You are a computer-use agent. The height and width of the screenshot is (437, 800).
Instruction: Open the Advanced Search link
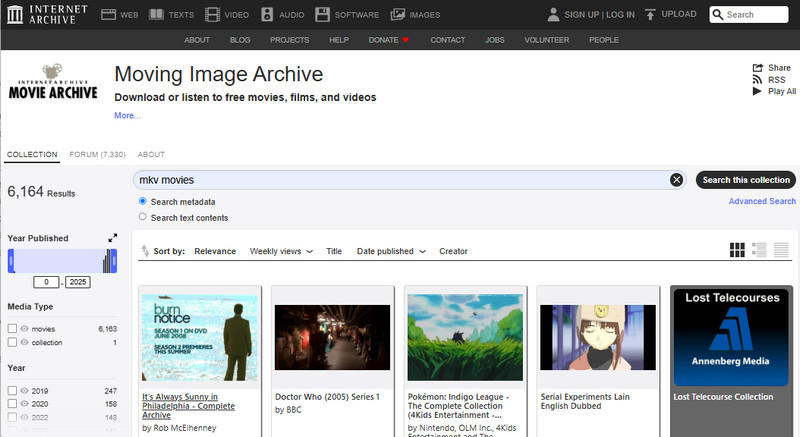pyautogui.click(x=762, y=201)
